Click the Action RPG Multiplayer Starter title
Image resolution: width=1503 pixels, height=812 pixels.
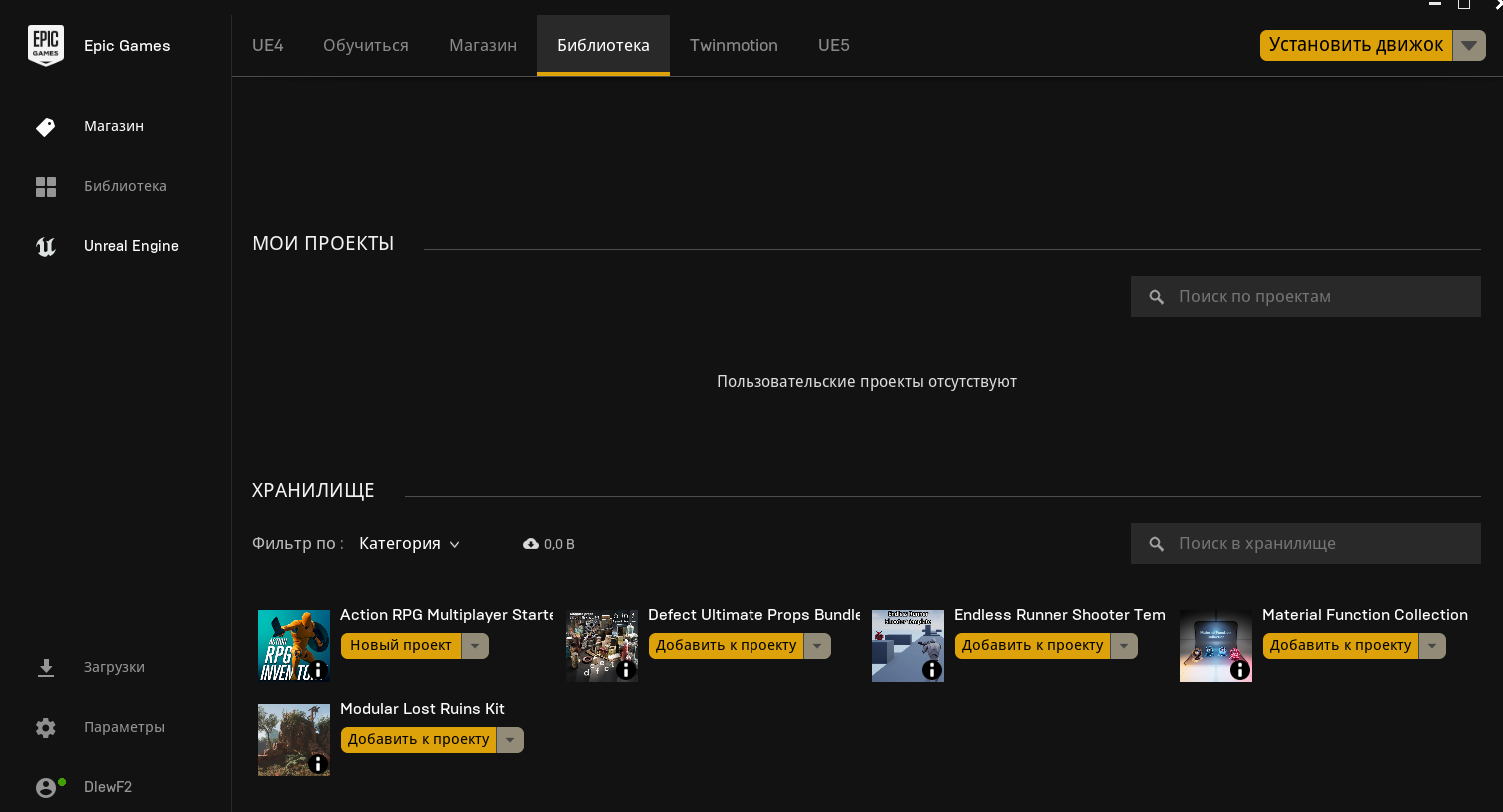click(447, 615)
